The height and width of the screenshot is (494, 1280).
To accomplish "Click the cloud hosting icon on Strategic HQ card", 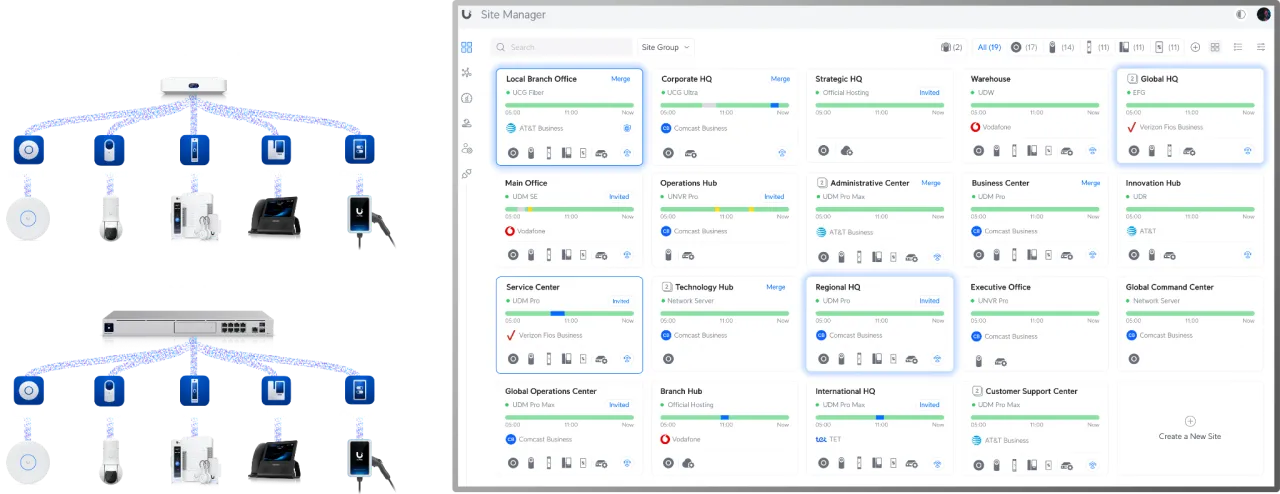I will [846, 151].
